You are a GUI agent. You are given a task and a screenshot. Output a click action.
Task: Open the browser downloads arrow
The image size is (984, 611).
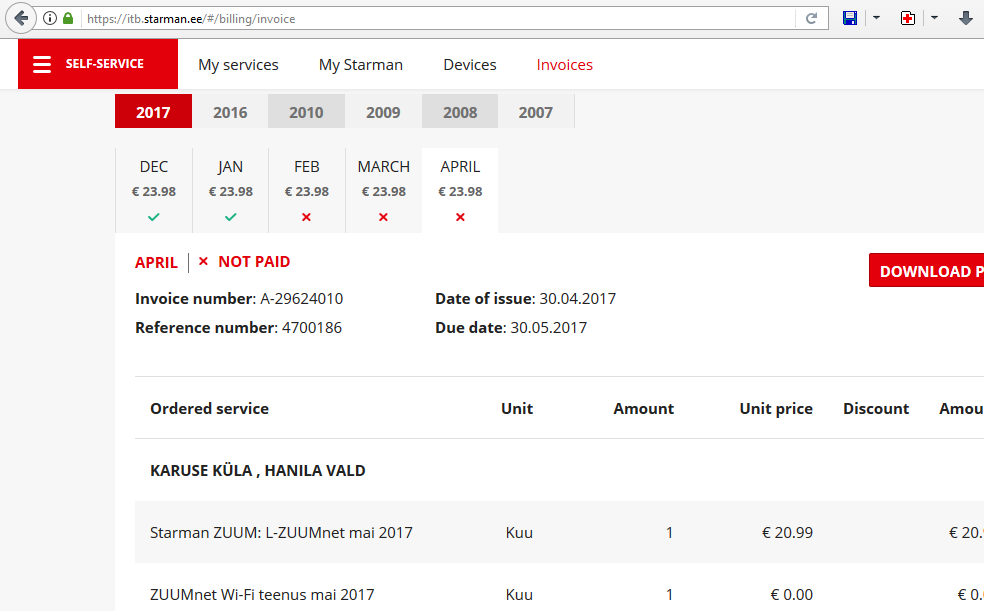pos(966,18)
